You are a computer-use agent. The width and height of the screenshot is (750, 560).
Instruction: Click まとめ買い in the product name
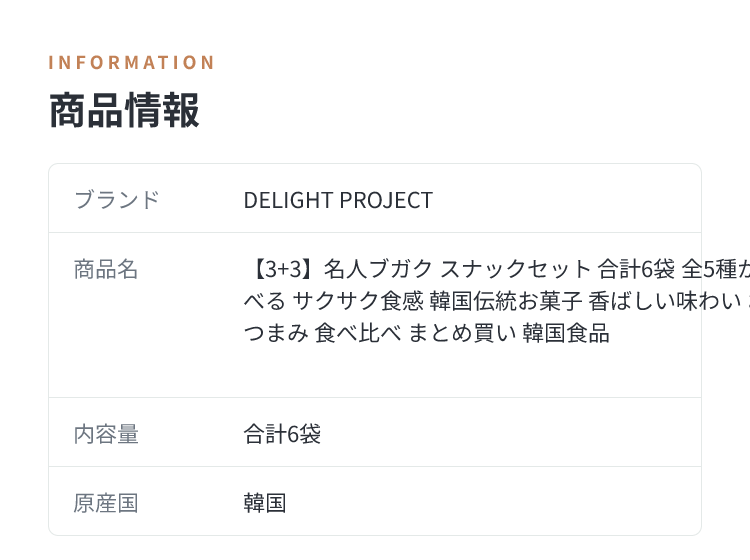462,333
